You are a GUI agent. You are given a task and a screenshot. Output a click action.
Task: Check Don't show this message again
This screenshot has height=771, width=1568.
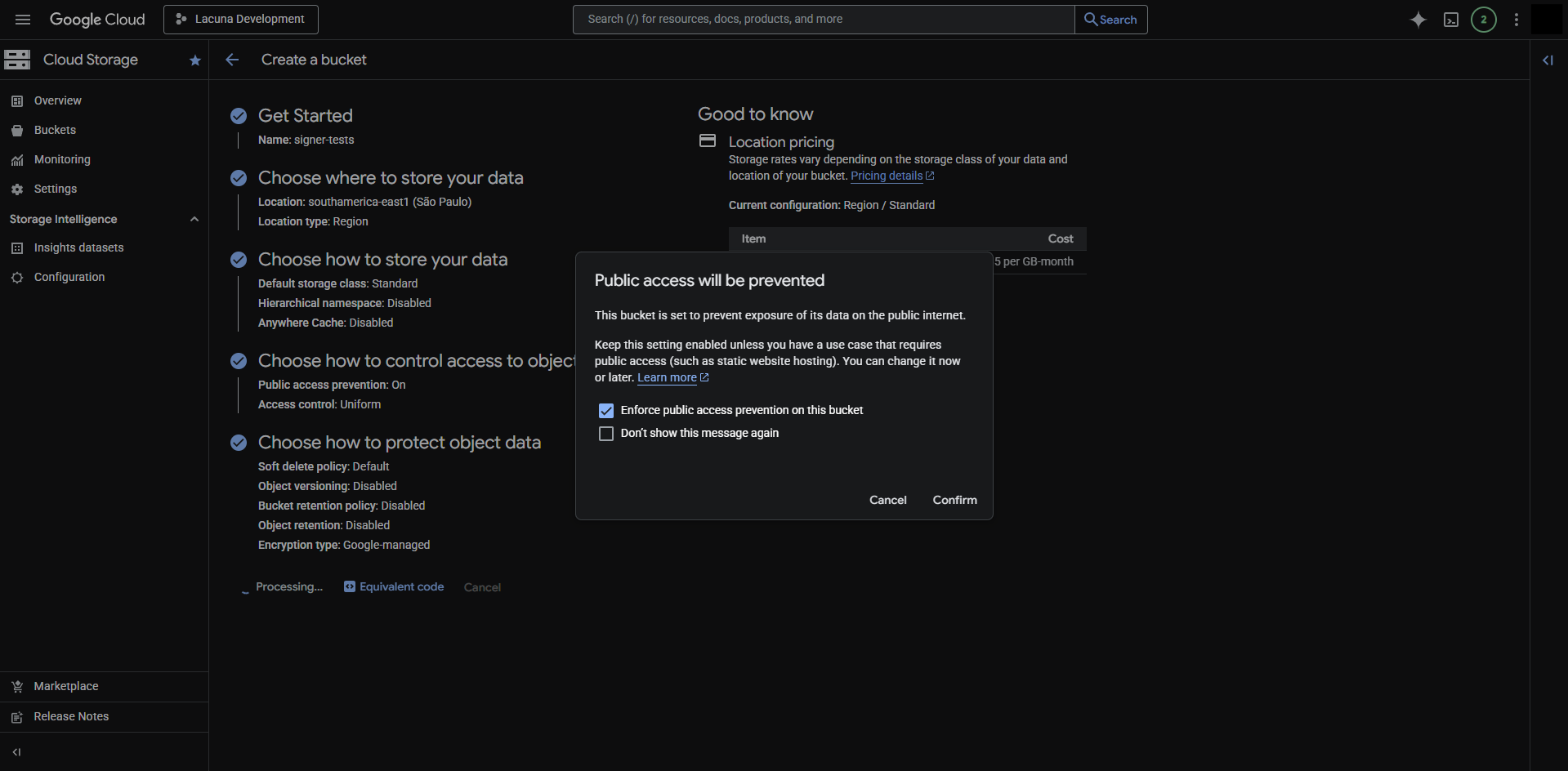(606, 434)
